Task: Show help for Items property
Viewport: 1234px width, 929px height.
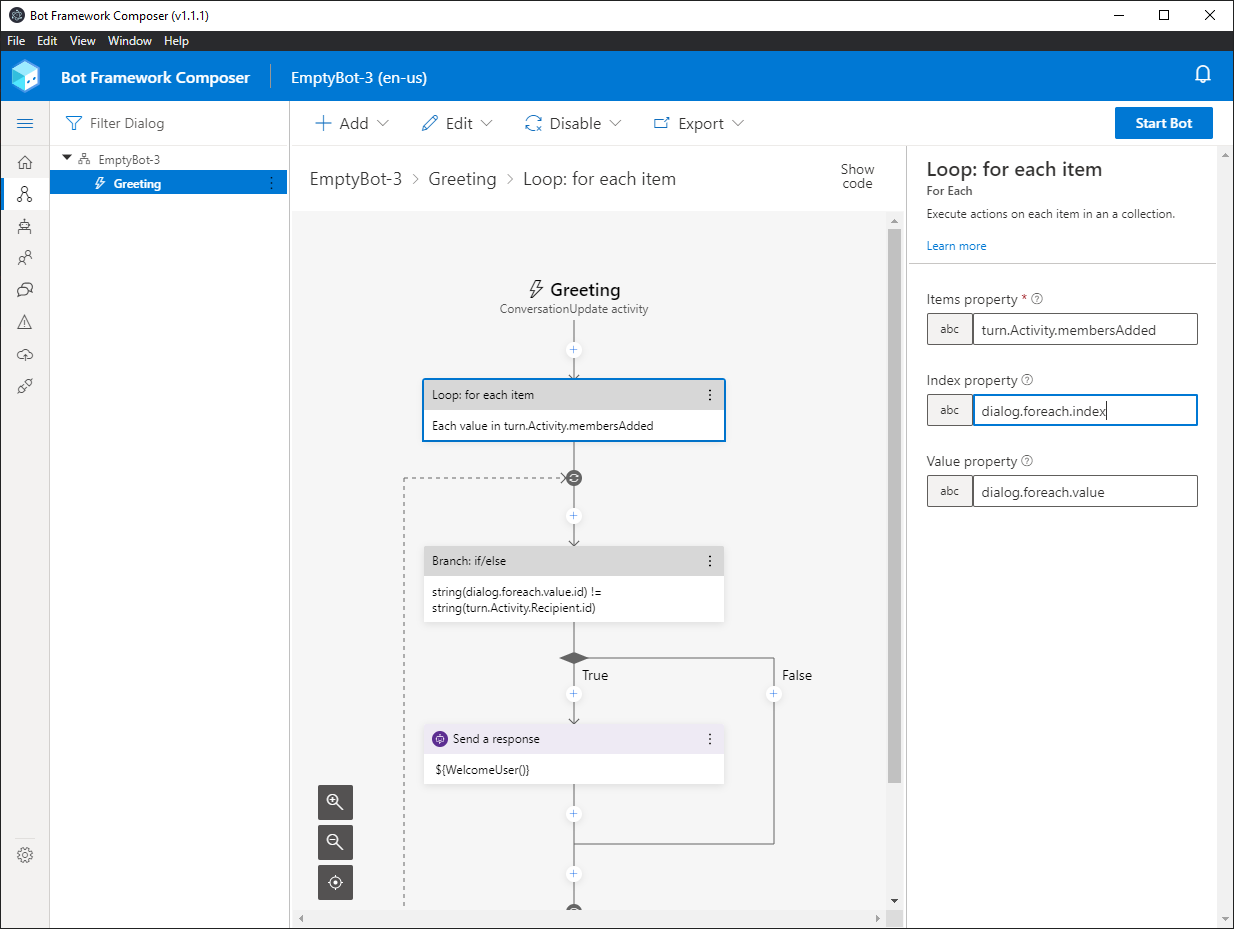Action: tap(1037, 299)
